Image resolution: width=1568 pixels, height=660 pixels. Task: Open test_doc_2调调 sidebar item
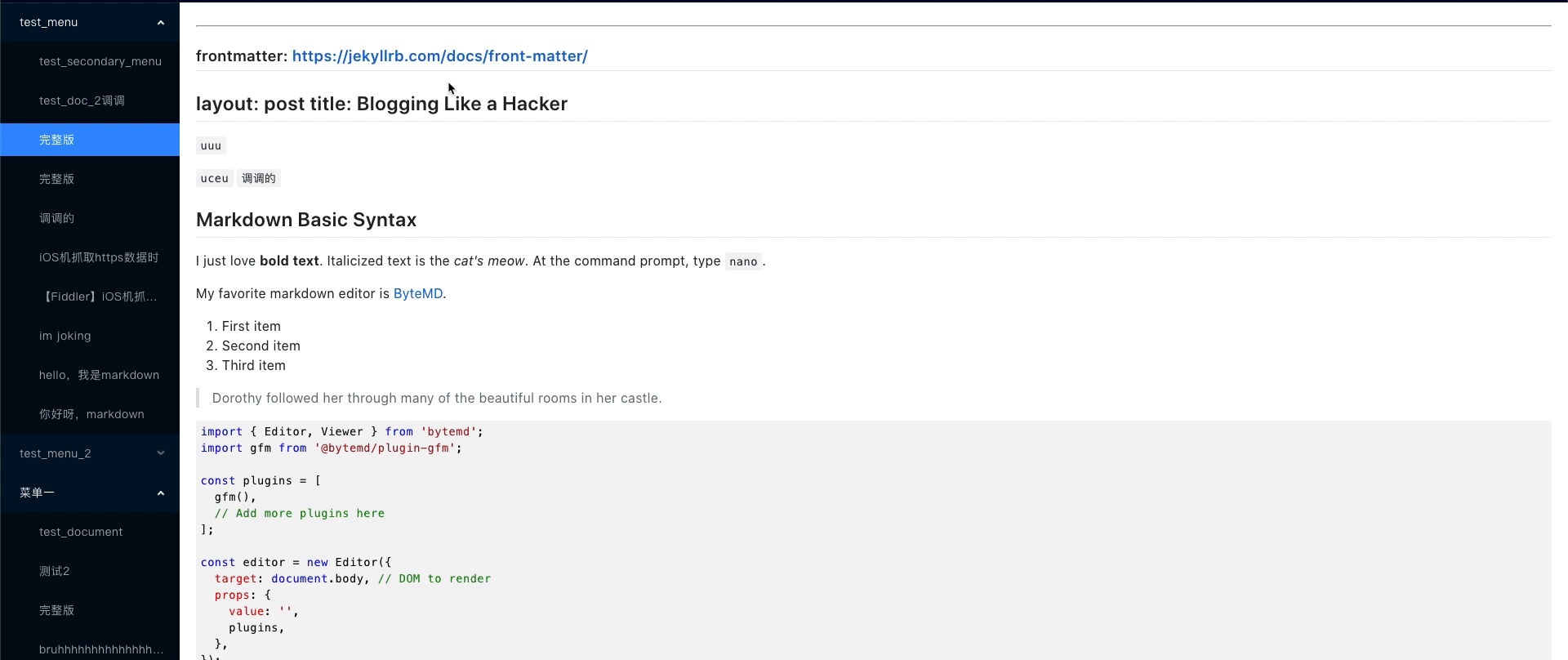(x=90, y=100)
